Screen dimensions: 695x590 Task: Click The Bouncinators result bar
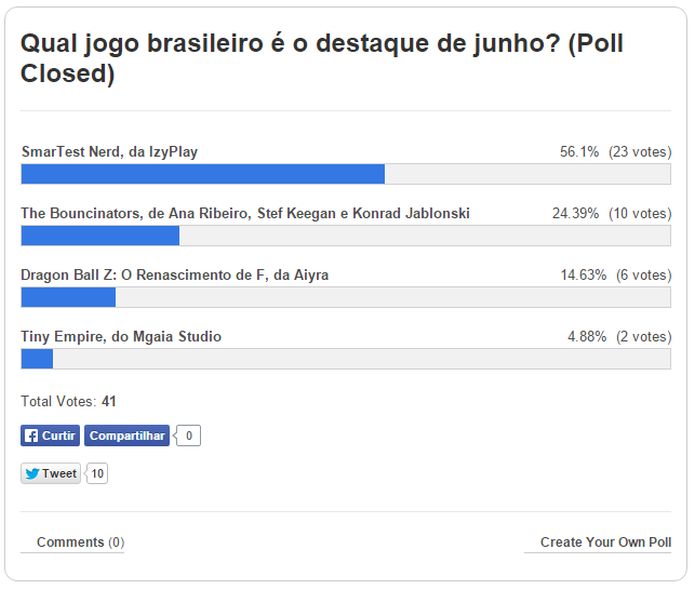click(x=346, y=236)
